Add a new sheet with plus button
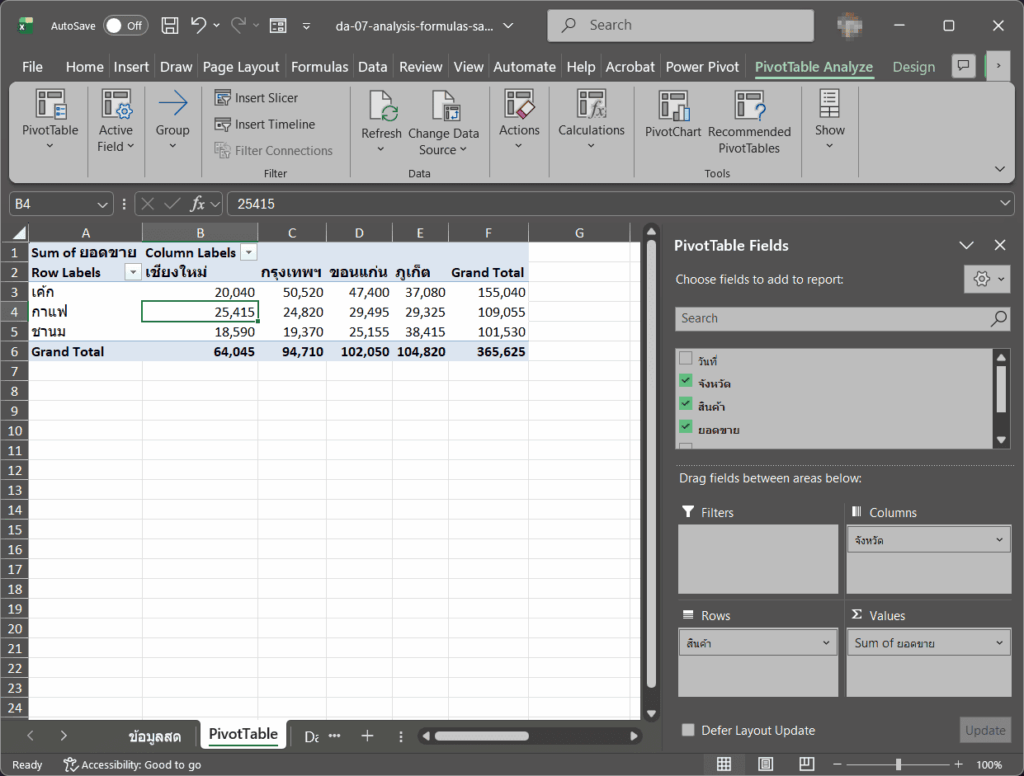Image resolution: width=1024 pixels, height=776 pixels. [x=368, y=736]
